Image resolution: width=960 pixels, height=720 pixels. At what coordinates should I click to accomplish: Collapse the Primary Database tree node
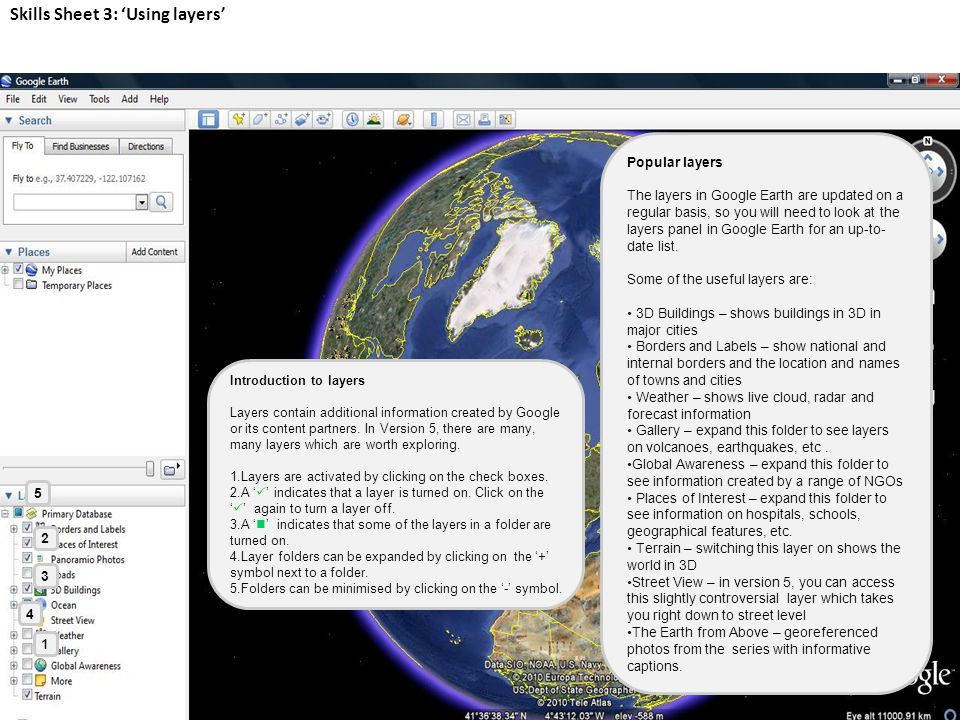5,513
